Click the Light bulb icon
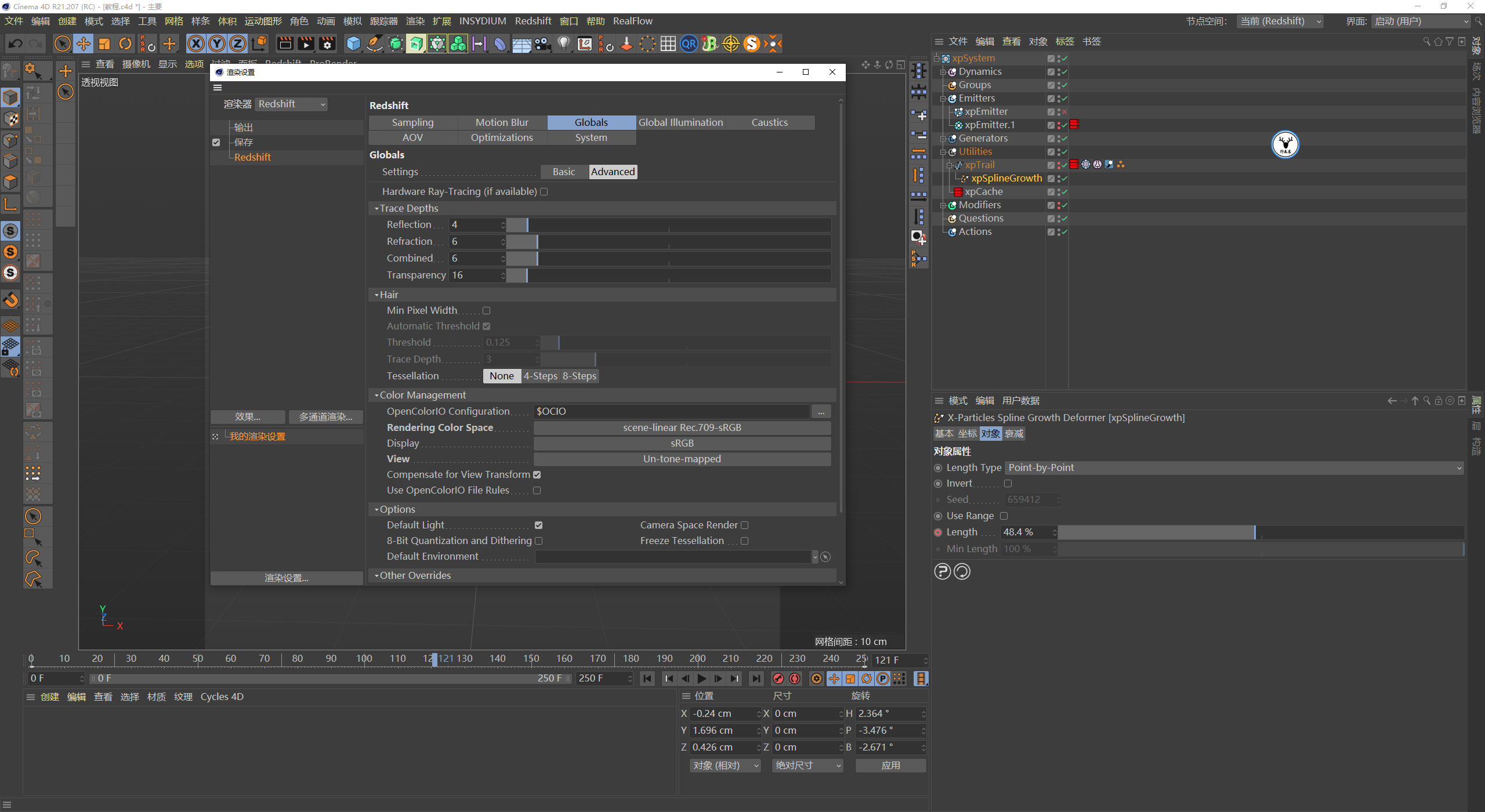 [564, 43]
